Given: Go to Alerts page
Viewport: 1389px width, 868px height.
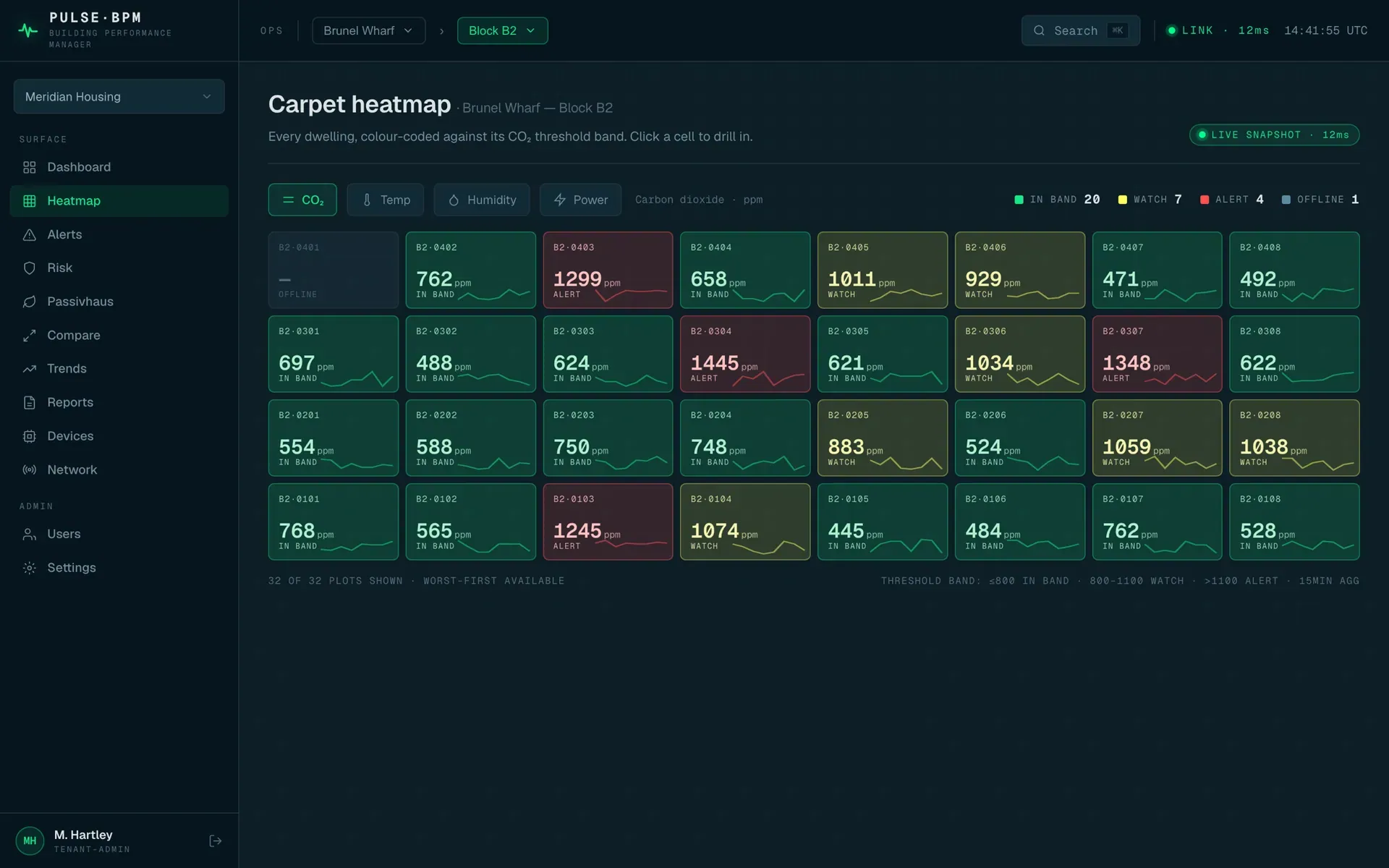Looking at the screenshot, I should [119, 234].
